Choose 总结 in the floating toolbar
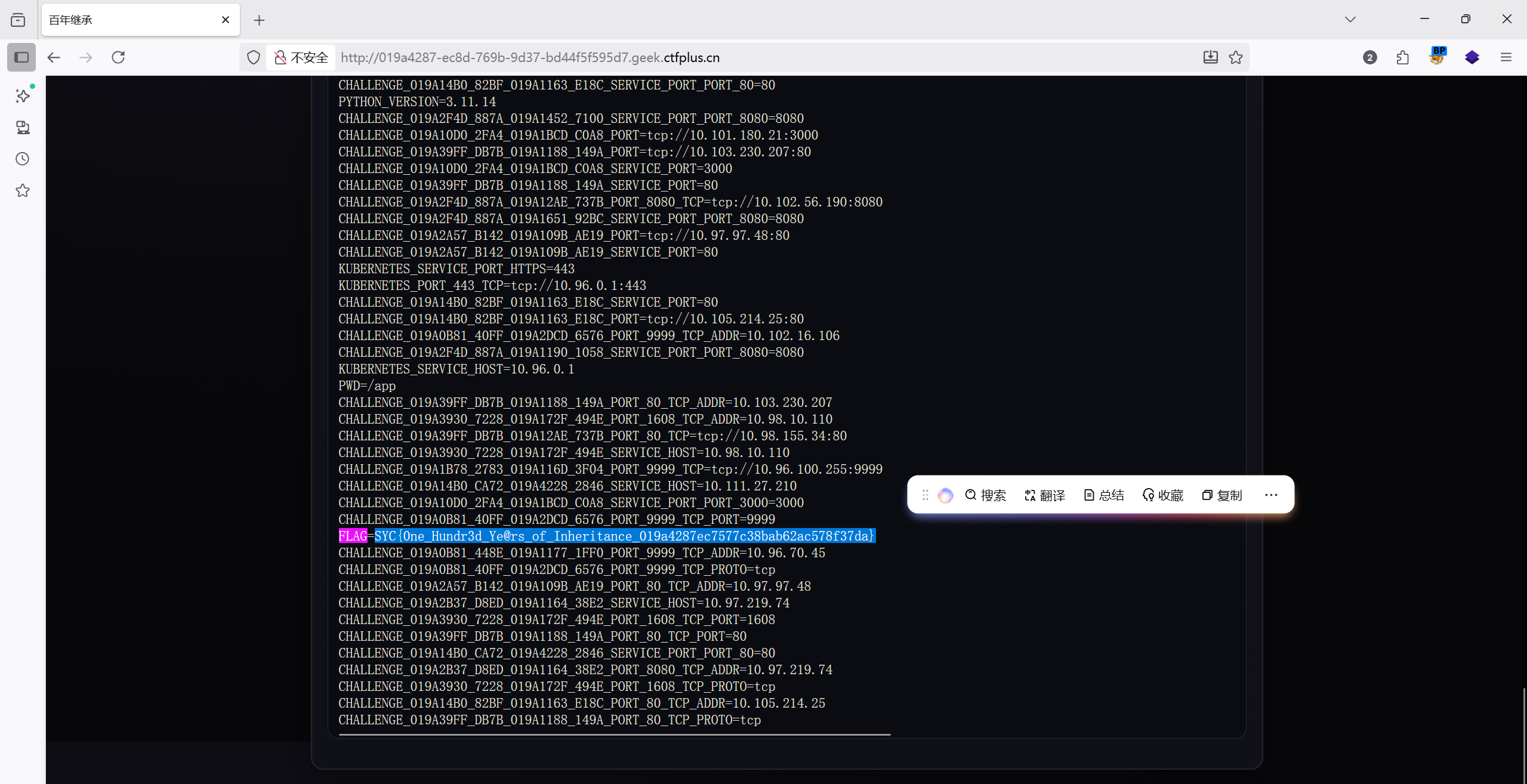The height and width of the screenshot is (784, 1527). tap(1104, 495)
